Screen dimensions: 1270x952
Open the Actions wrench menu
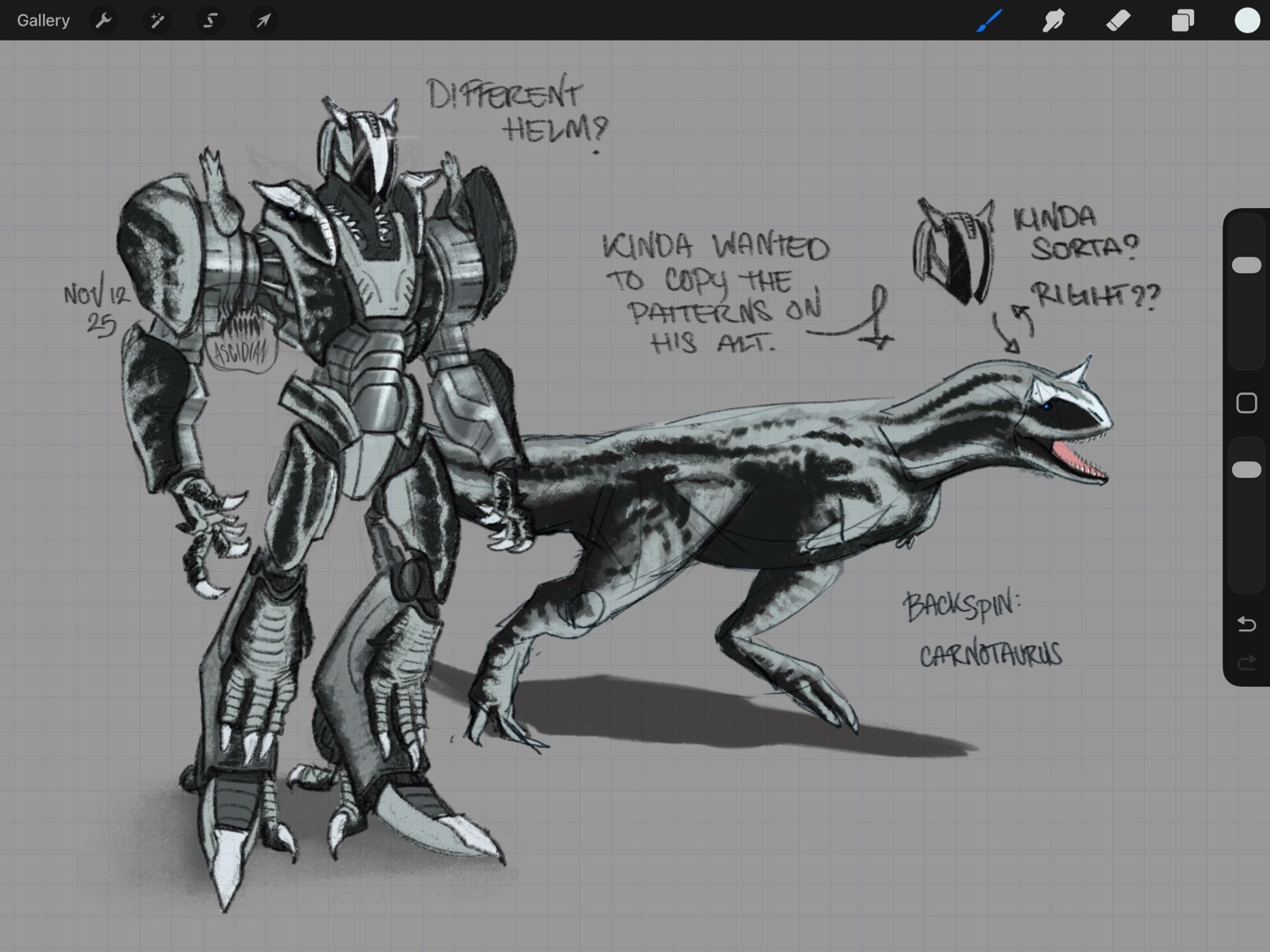(x=104, y=20)
